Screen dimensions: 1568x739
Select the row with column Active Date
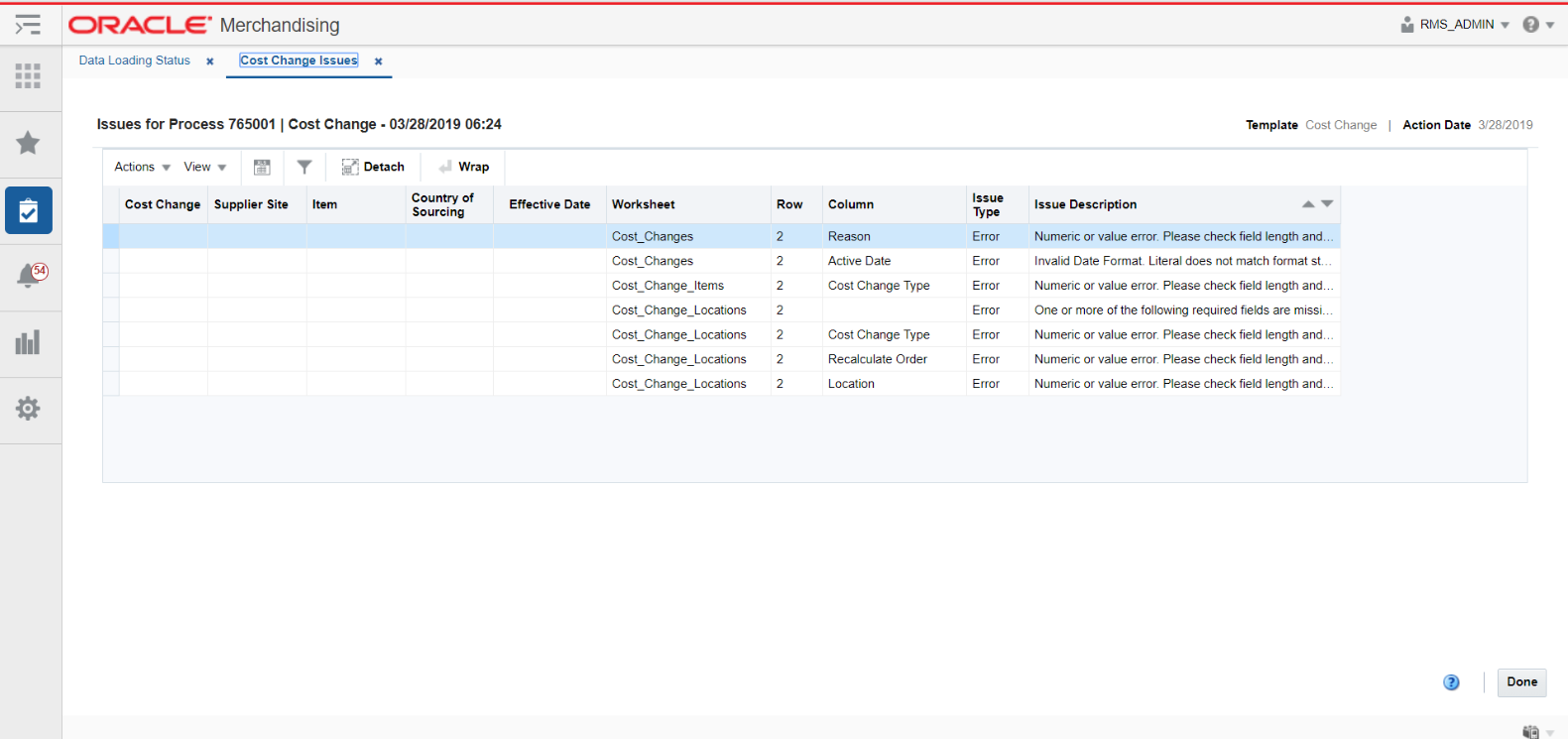pyautogui.click(x=721, y=261)
